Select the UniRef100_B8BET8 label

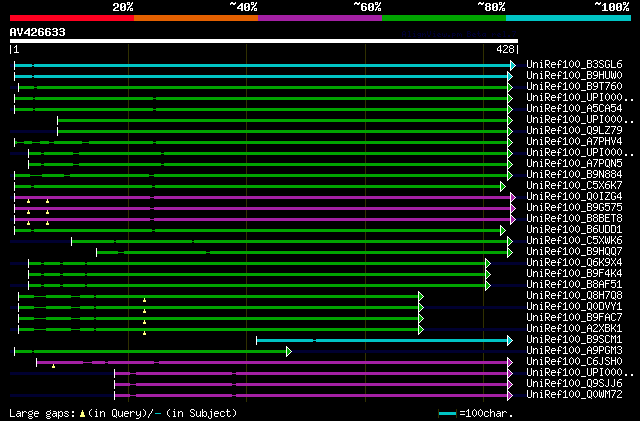pos(574,219)
